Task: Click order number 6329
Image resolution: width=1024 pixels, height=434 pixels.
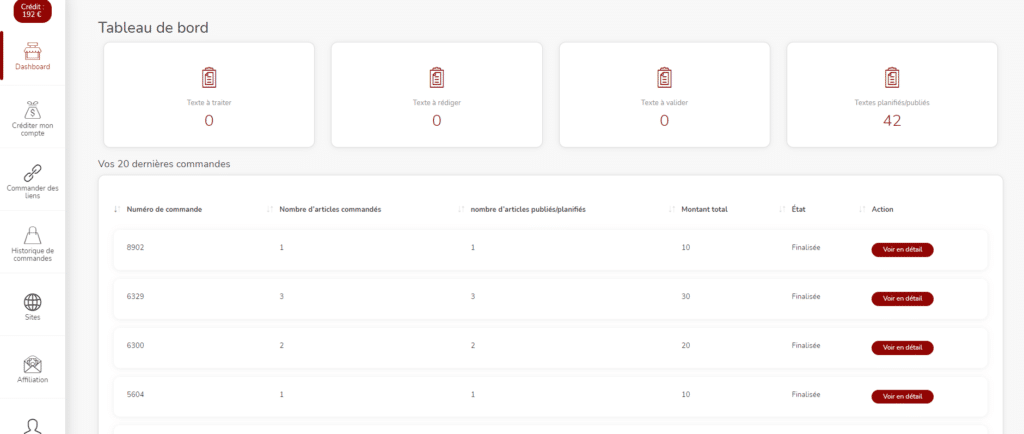Action: click(x=135, y=296)
